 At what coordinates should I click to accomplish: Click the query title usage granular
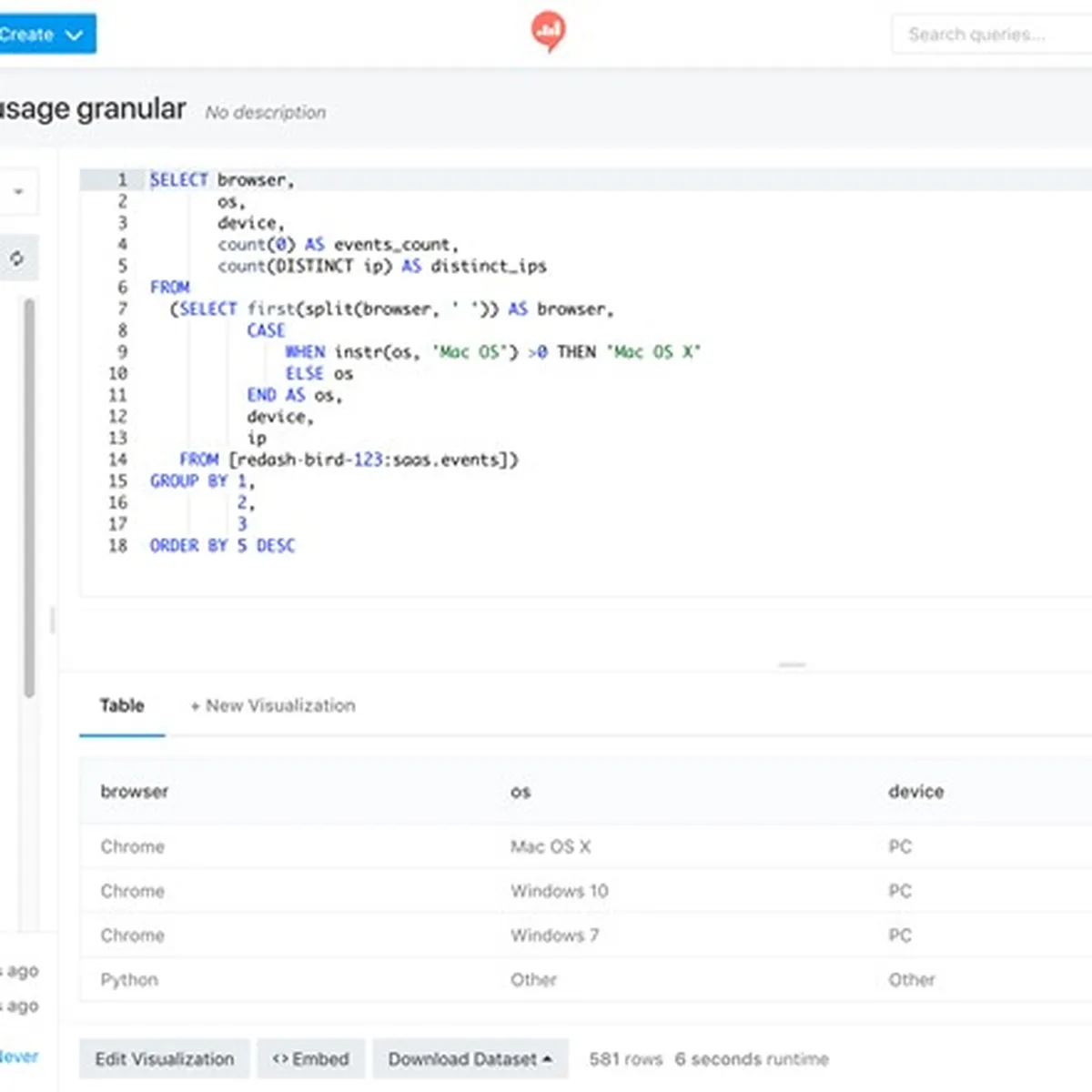pyautogui.click(x=93, y=109)
